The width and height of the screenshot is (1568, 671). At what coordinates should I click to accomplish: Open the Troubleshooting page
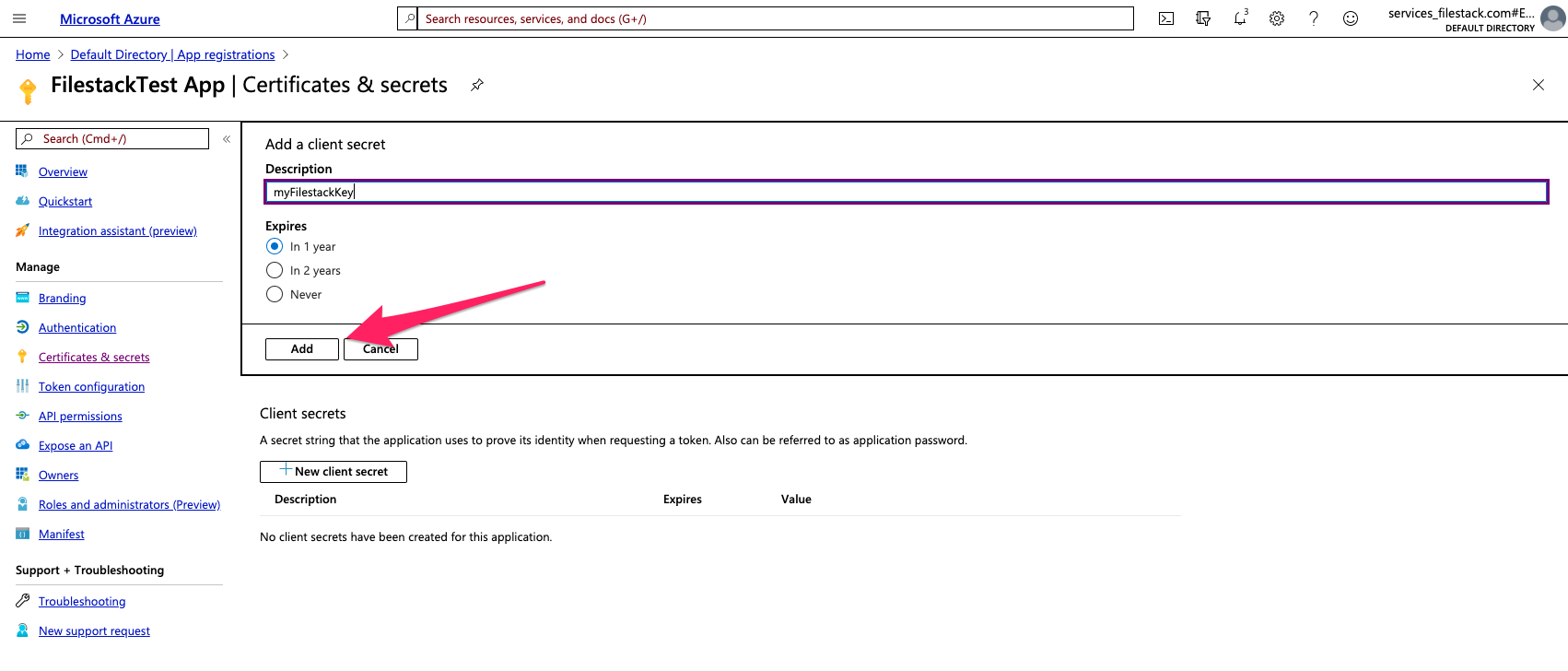click(82, 602)
